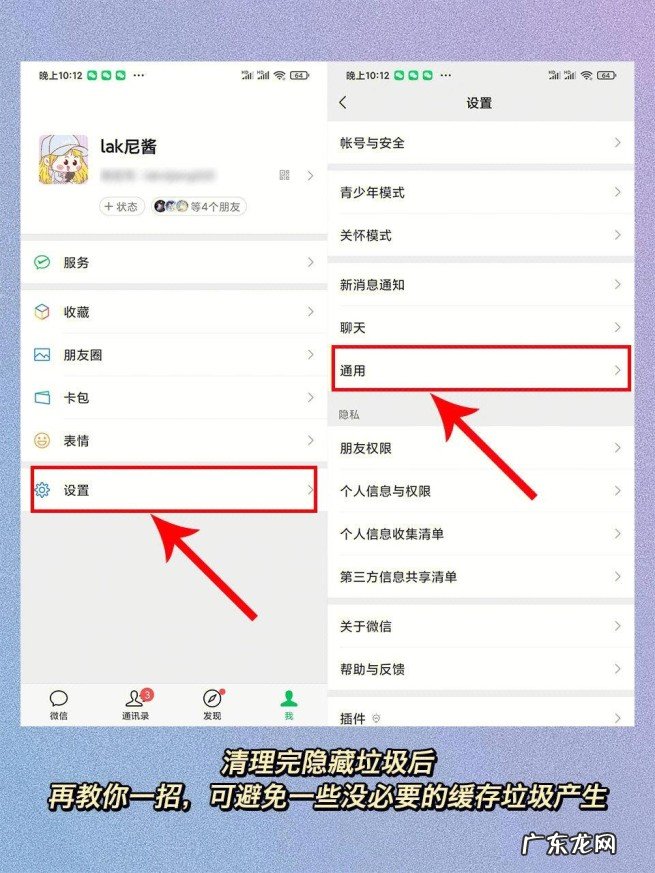
Task: Open the Cards wallet icon
Action: [x=42, y=398]
